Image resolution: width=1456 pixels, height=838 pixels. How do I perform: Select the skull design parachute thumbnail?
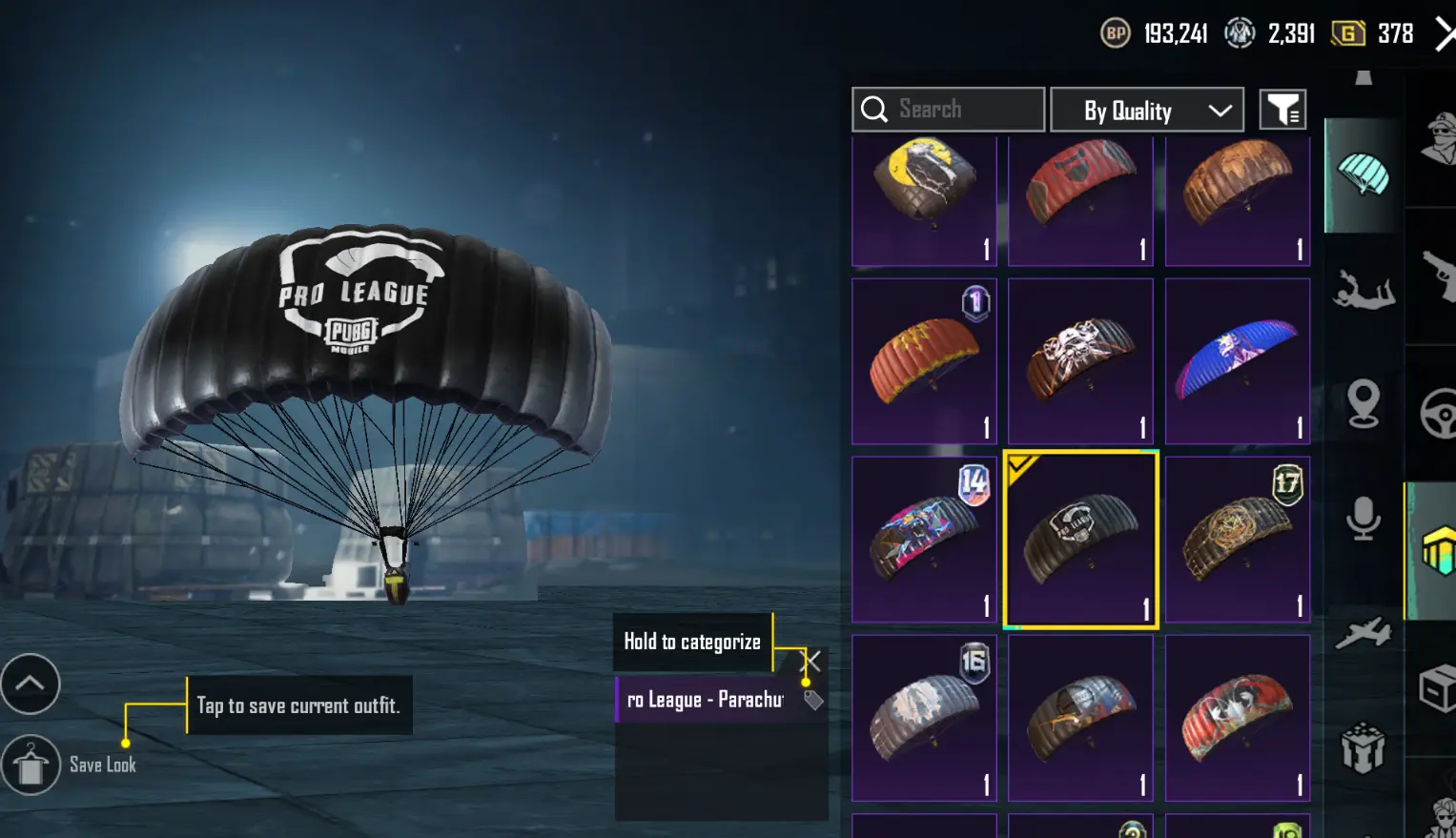coord(1080,361)
